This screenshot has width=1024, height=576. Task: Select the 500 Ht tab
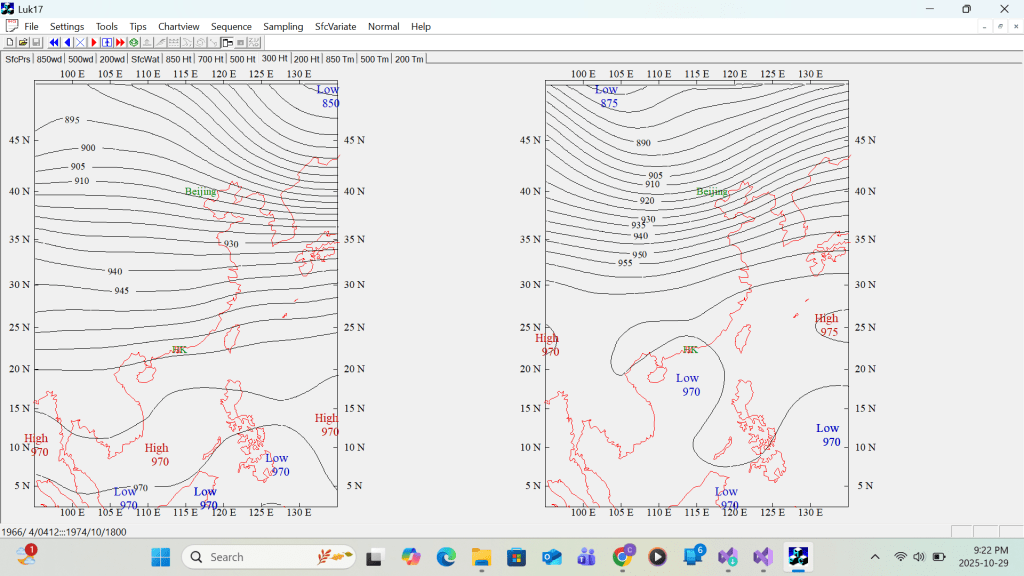click(242, 59)
